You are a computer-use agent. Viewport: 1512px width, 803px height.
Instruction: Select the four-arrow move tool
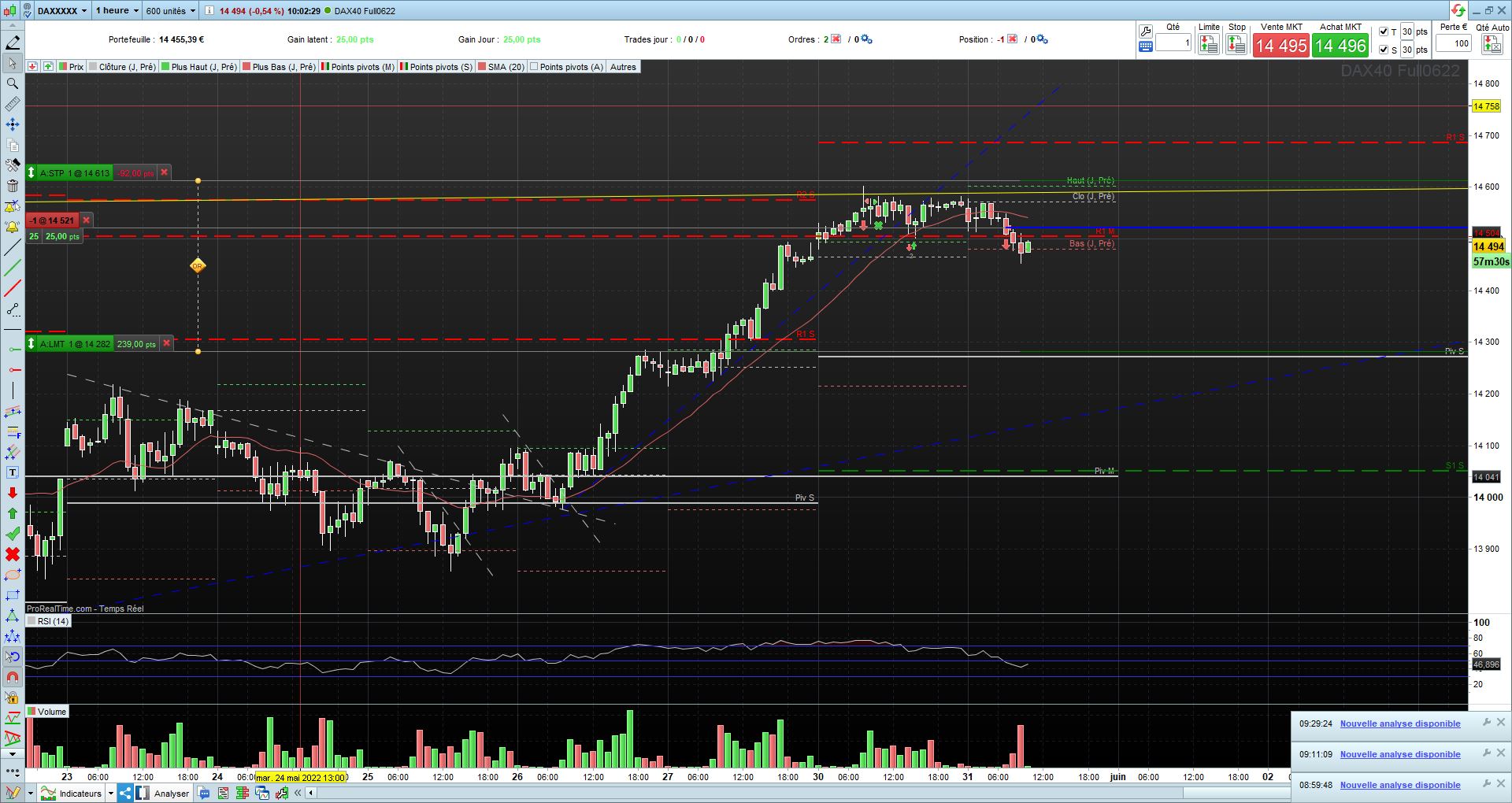pyautogui.click(x=13, y=124)
